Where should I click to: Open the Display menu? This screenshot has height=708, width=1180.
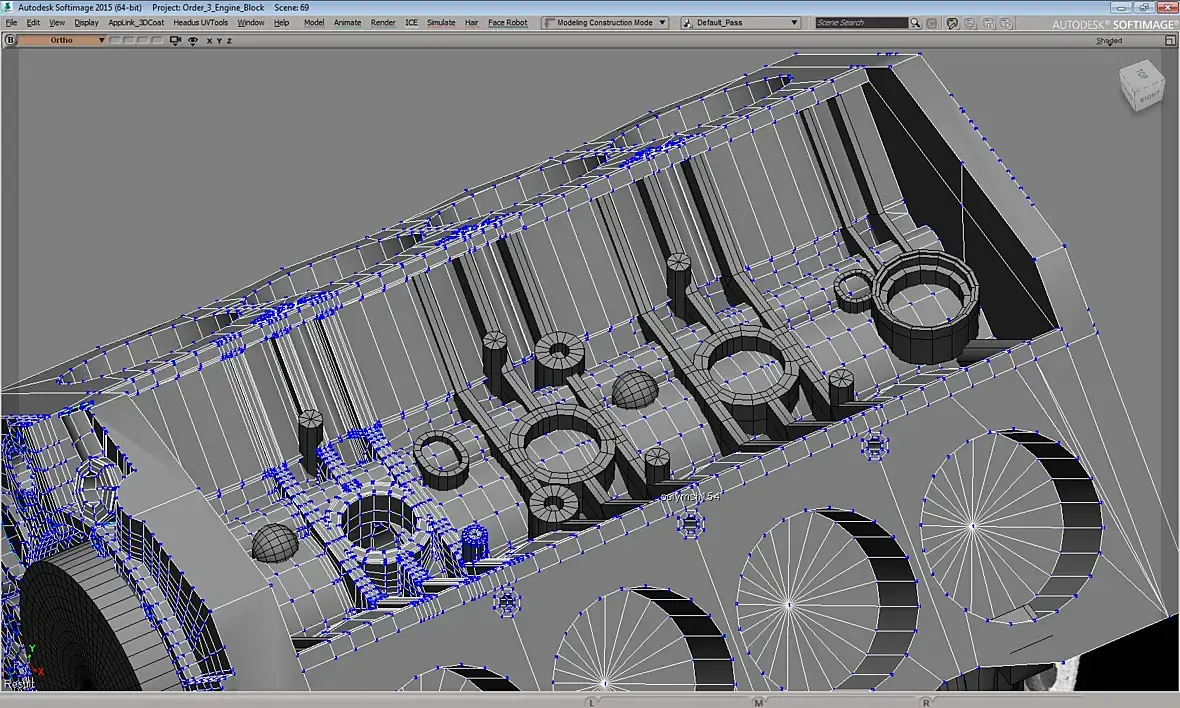(x=86, y=22)
